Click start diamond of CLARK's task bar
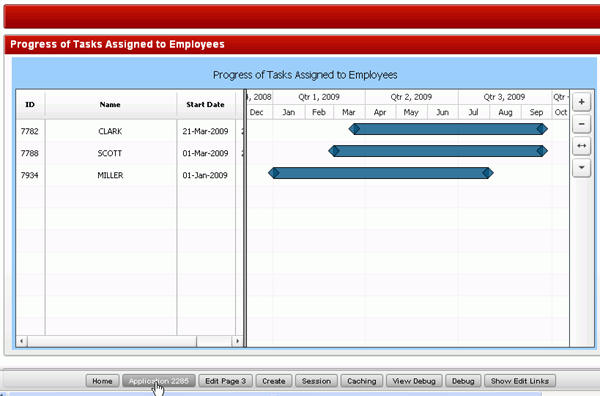This screenshot has width=600, height=396. click(x=354, y=129)
